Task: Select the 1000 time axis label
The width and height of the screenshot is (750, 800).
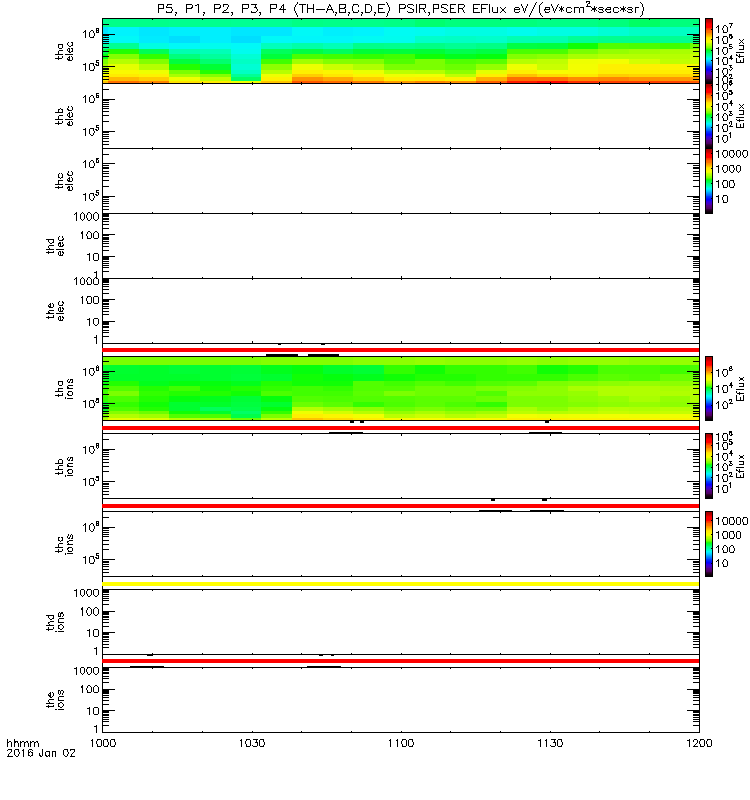Action: tap(103, 743)
